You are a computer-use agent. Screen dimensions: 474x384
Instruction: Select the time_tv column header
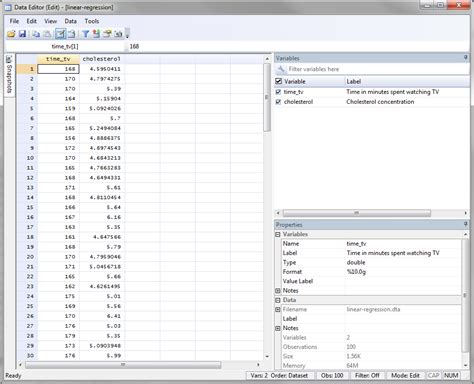58,59
